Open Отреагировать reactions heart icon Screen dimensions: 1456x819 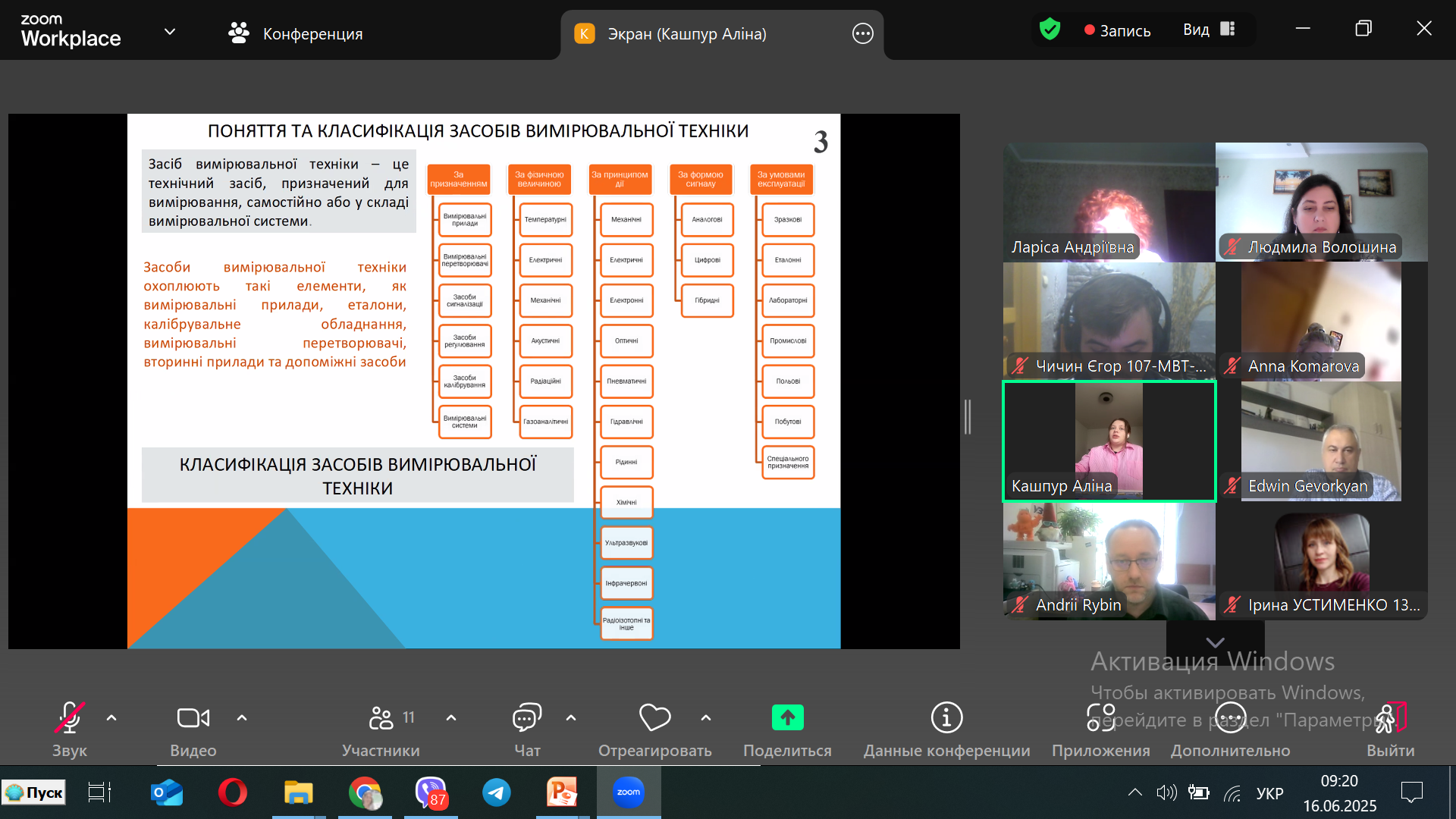654,717
